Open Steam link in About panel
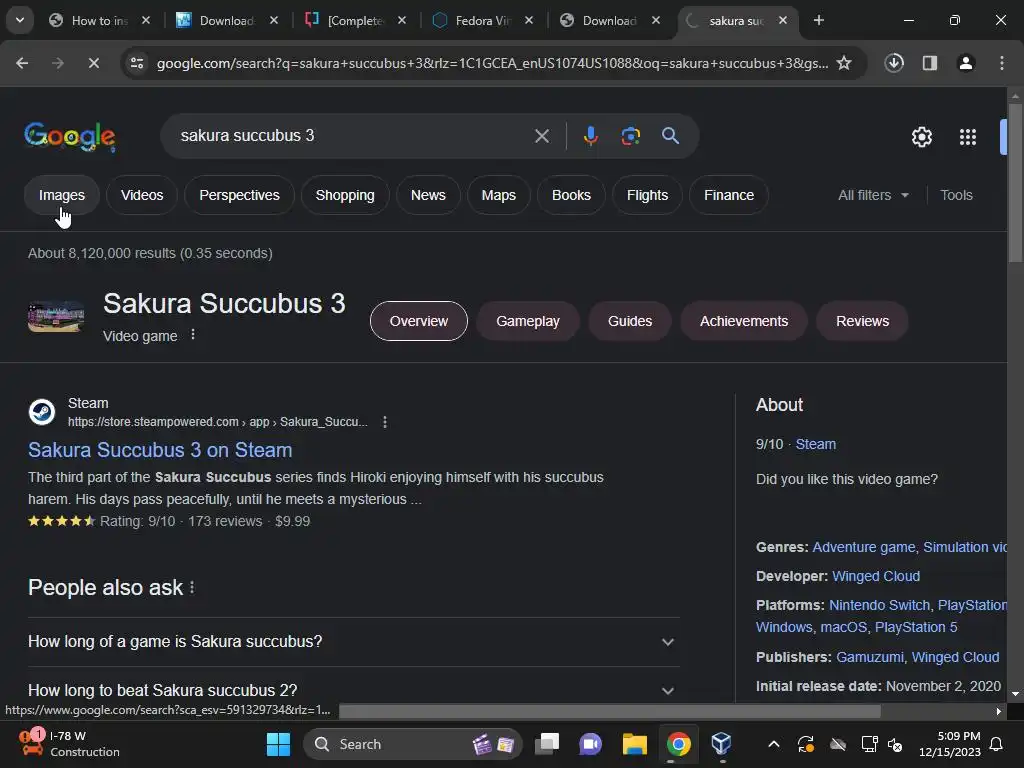Viewport: 1024px width, 768px height. [x=815, y=444]
